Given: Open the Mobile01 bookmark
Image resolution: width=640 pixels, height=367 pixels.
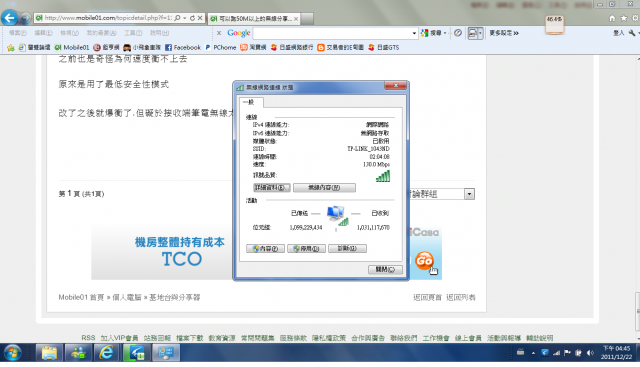Looking at the screenshot, I should pos(72,47).
